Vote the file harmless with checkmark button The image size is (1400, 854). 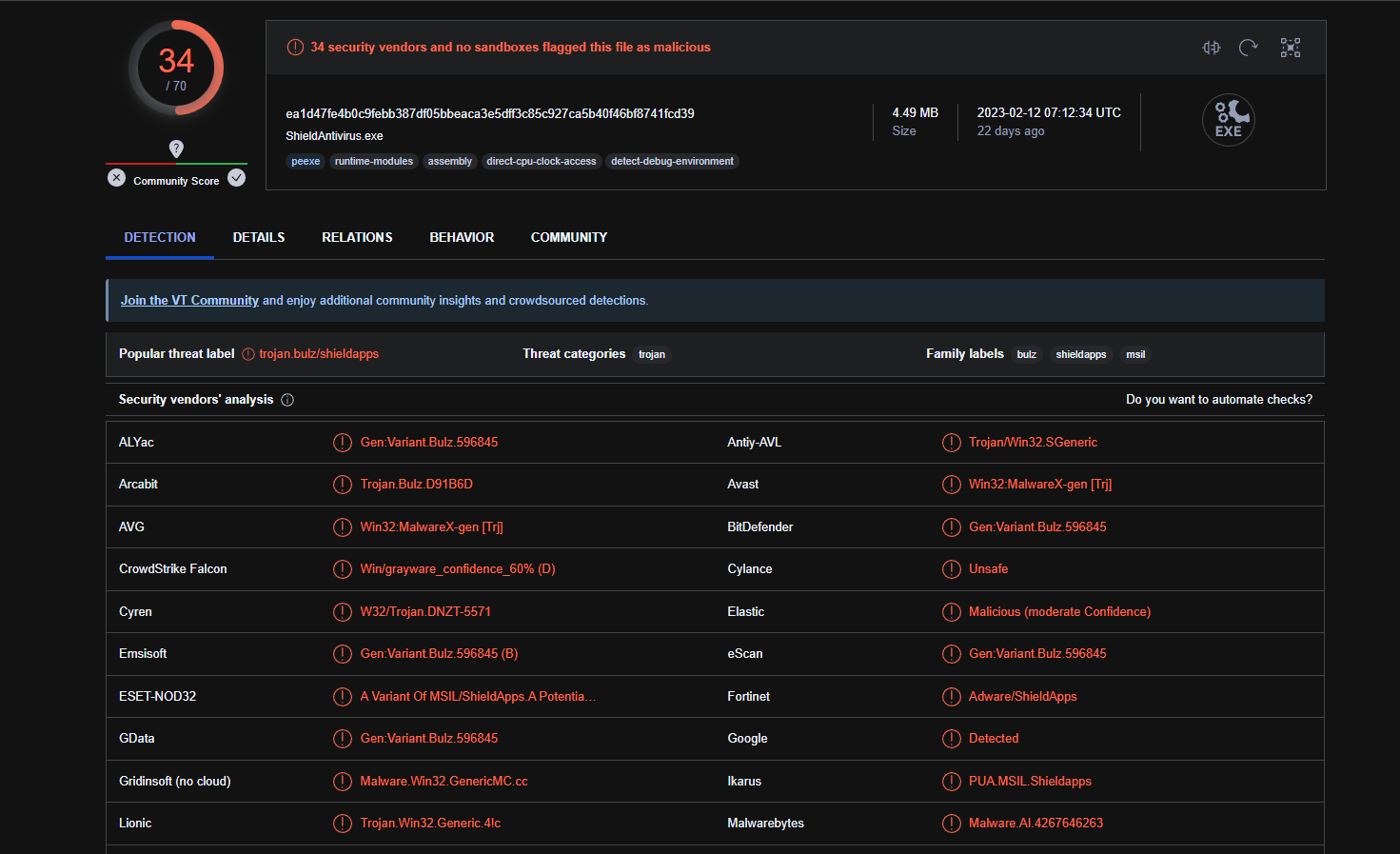(x=237, y=178)
